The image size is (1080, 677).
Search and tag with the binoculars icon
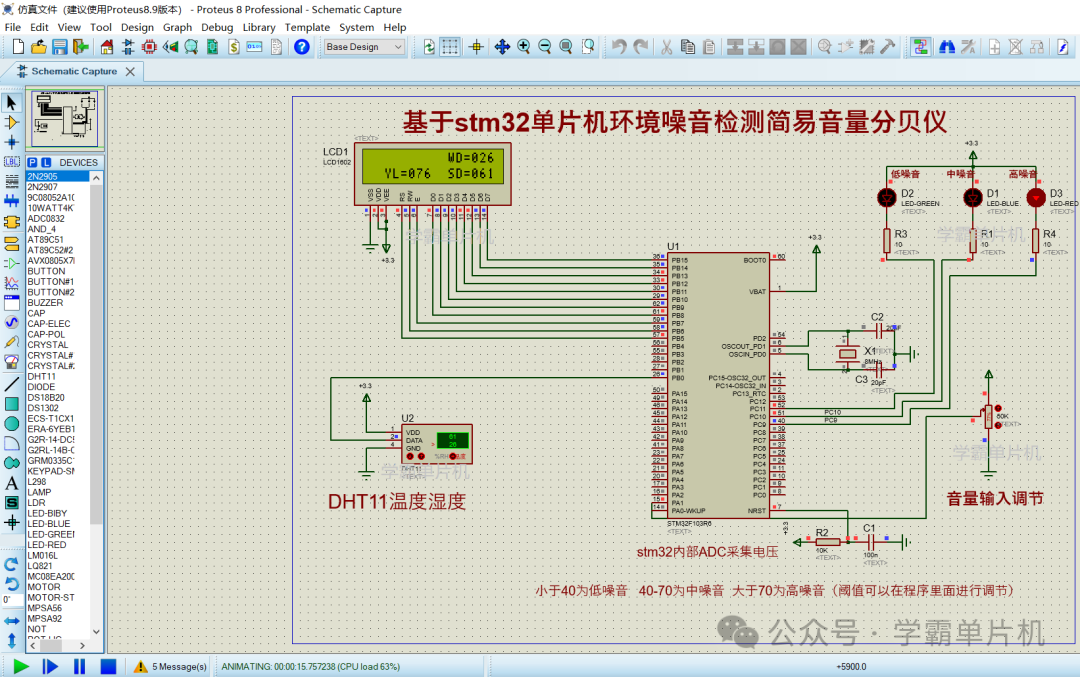[947, 47]
